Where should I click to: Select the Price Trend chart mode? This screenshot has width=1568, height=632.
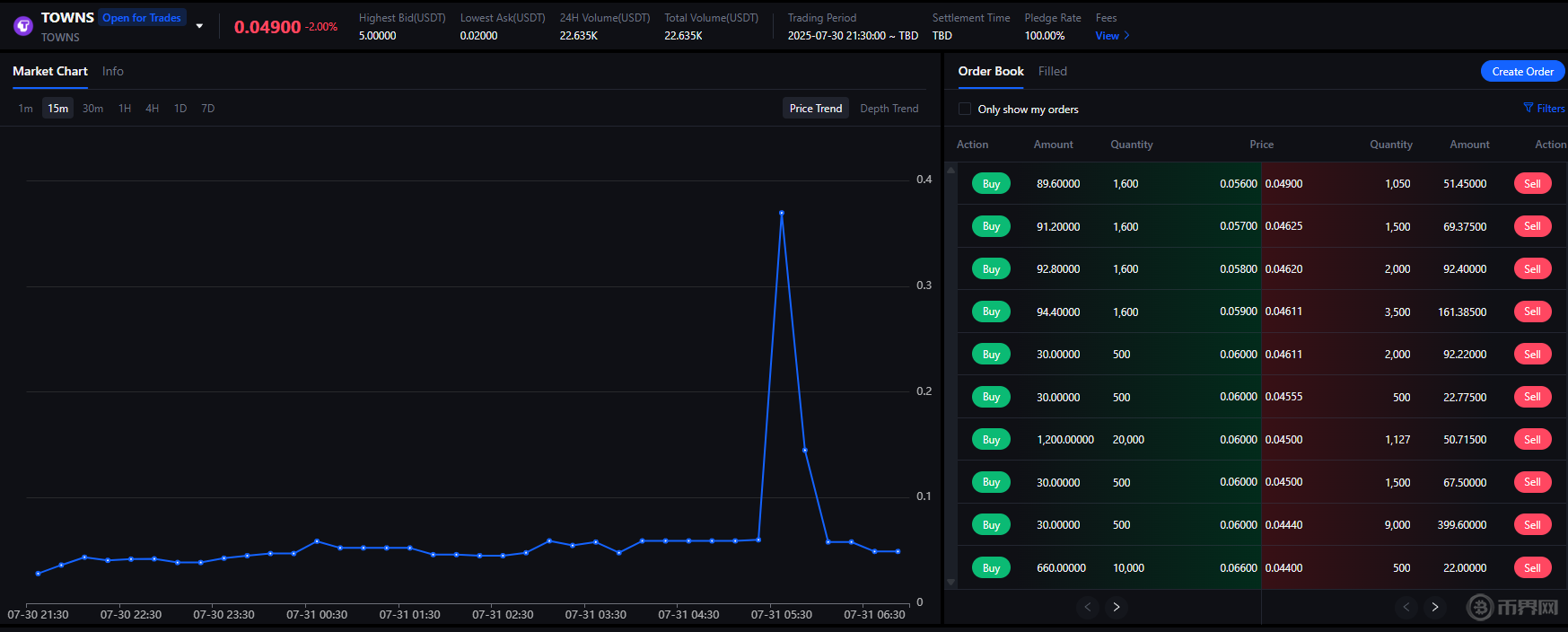[x=816, y=109]
